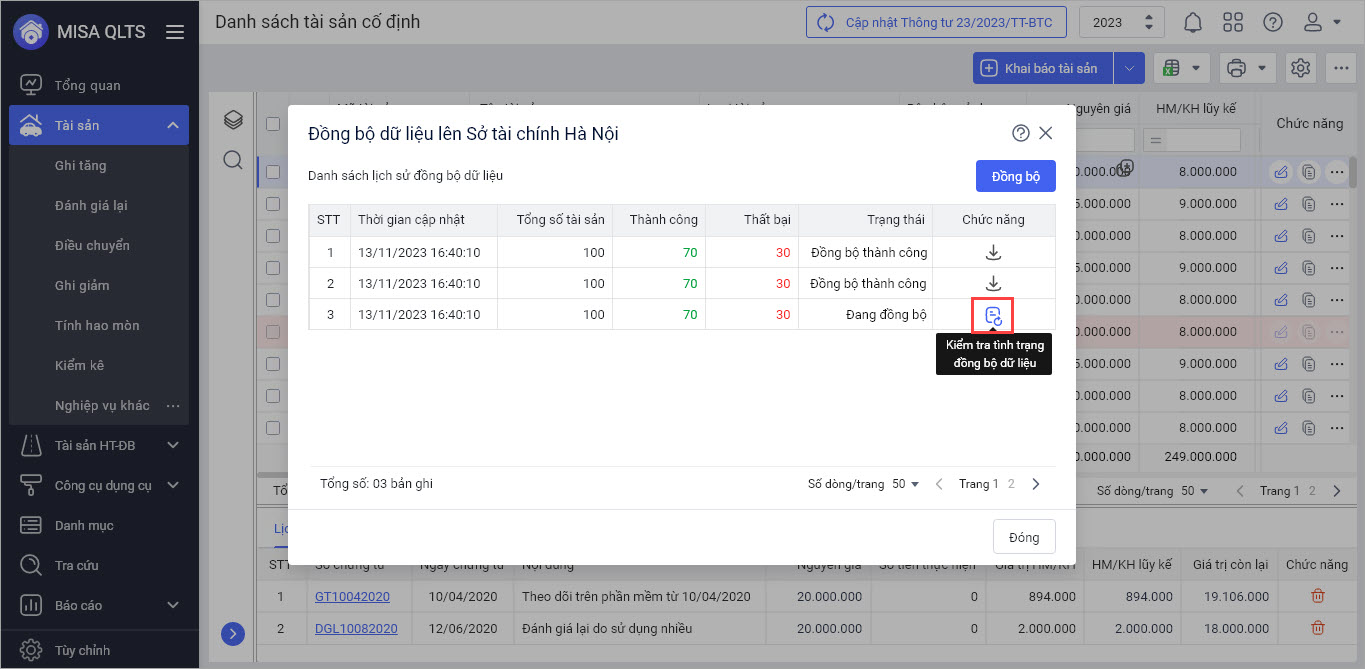Viewport: 1365px width, 669px height.
Task: Click the layers icon left of table
Action: pos(233,120)
